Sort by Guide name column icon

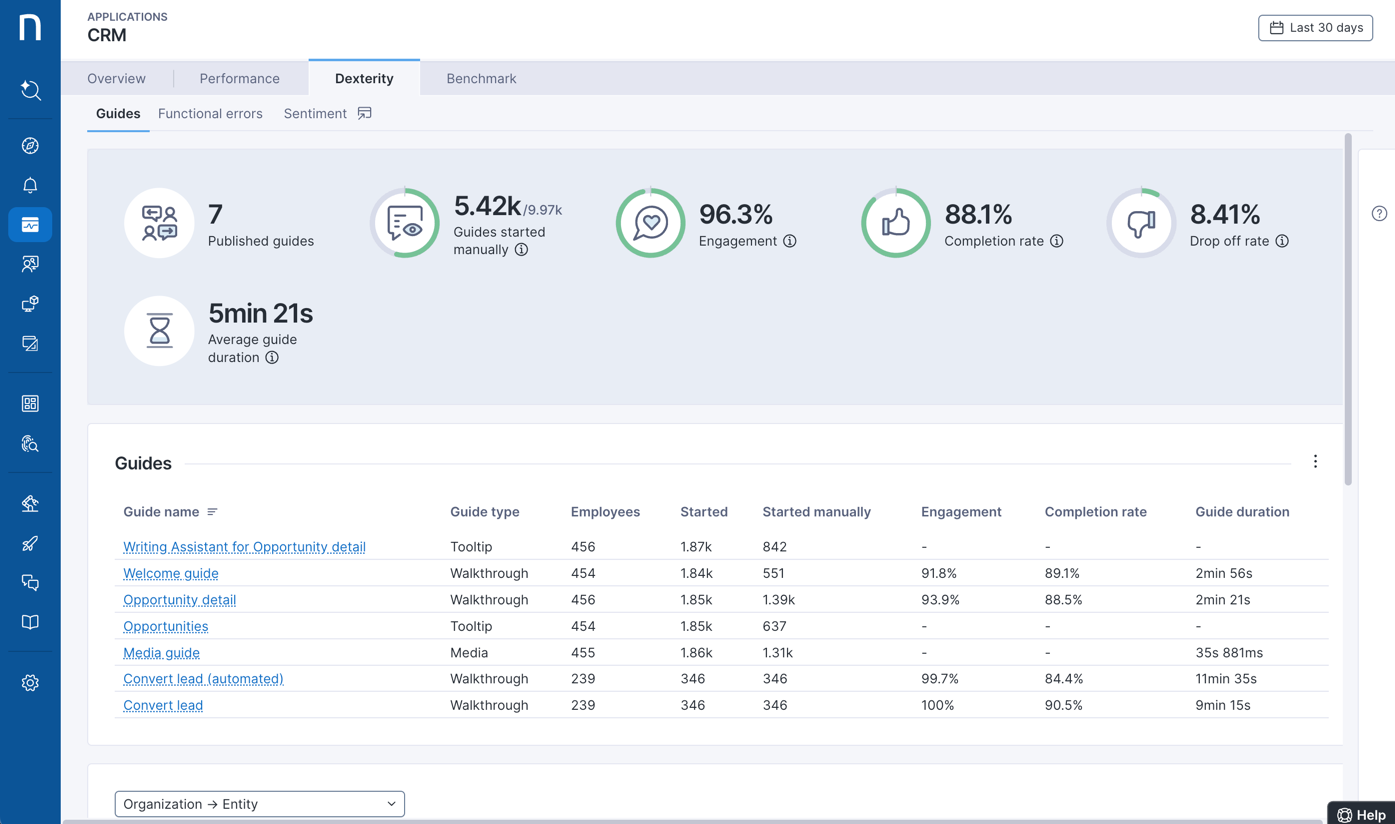point(212,512)
